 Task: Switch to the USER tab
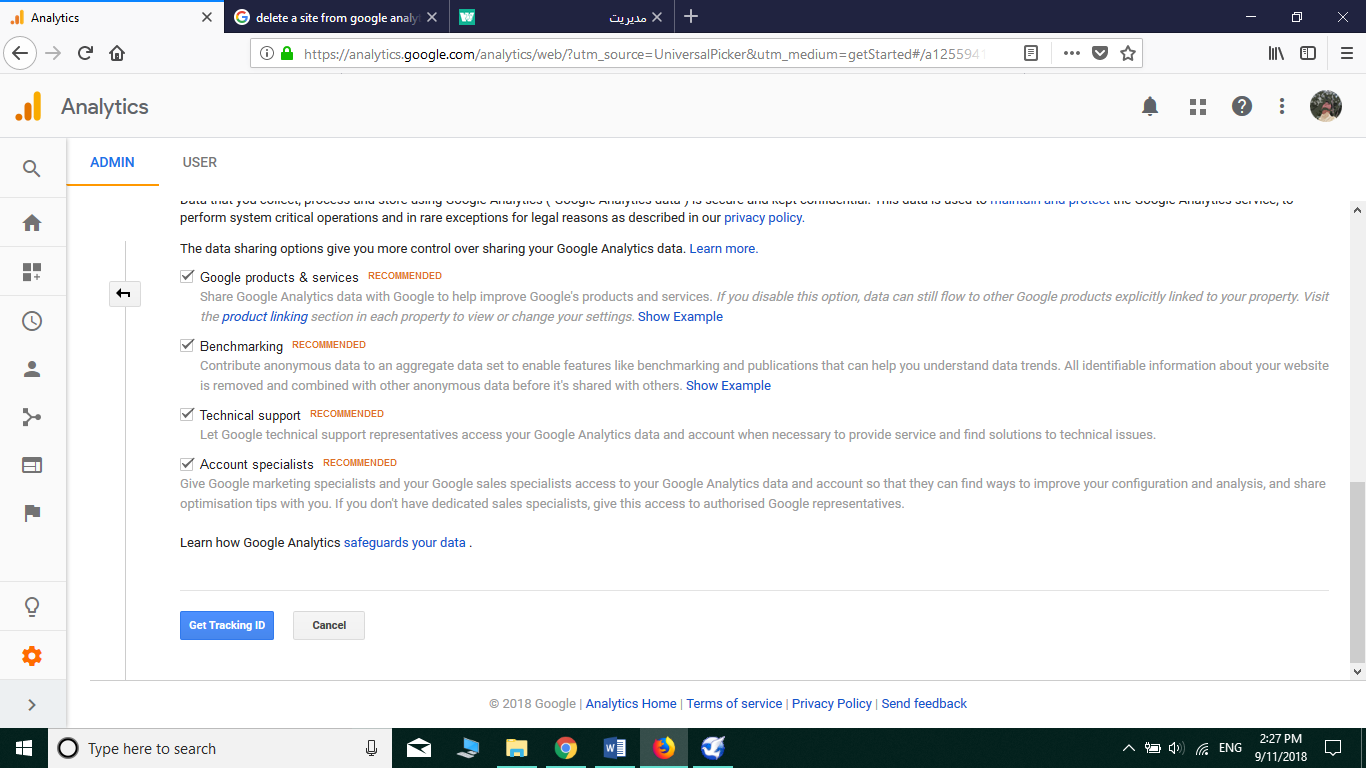(x=200, y=162)
